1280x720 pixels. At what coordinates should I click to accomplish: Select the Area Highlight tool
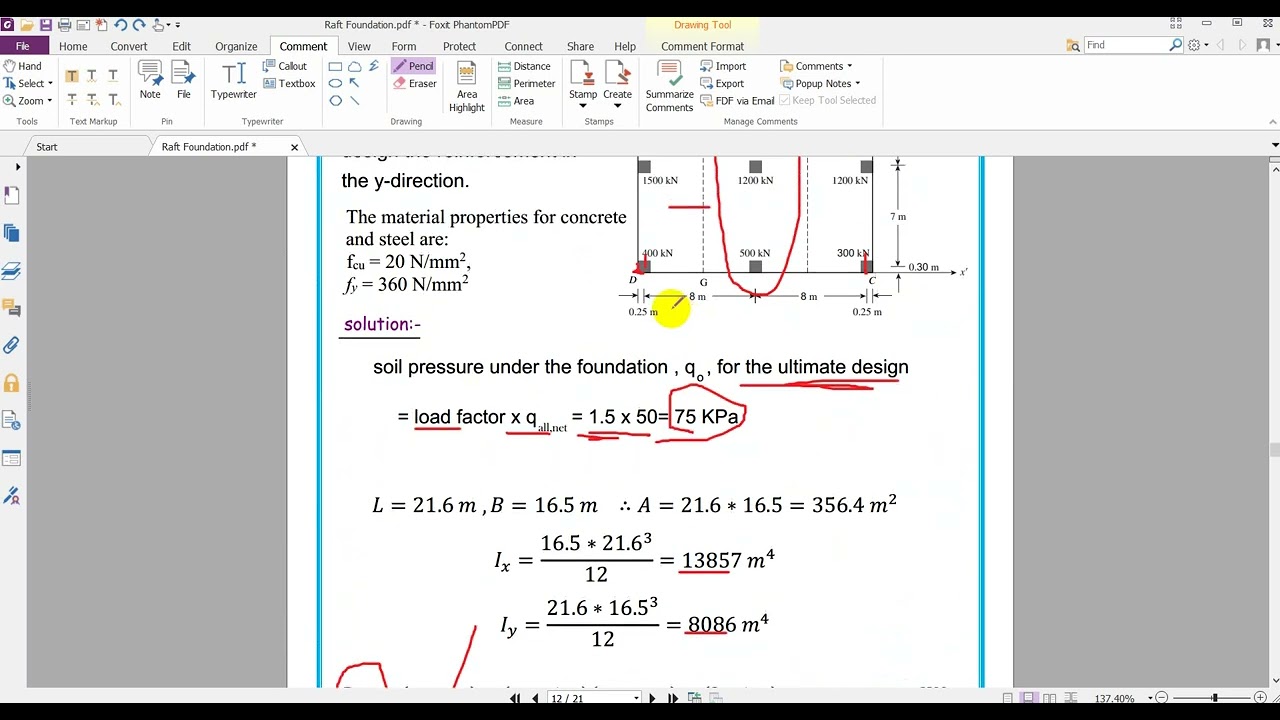[x=466, y=87]
